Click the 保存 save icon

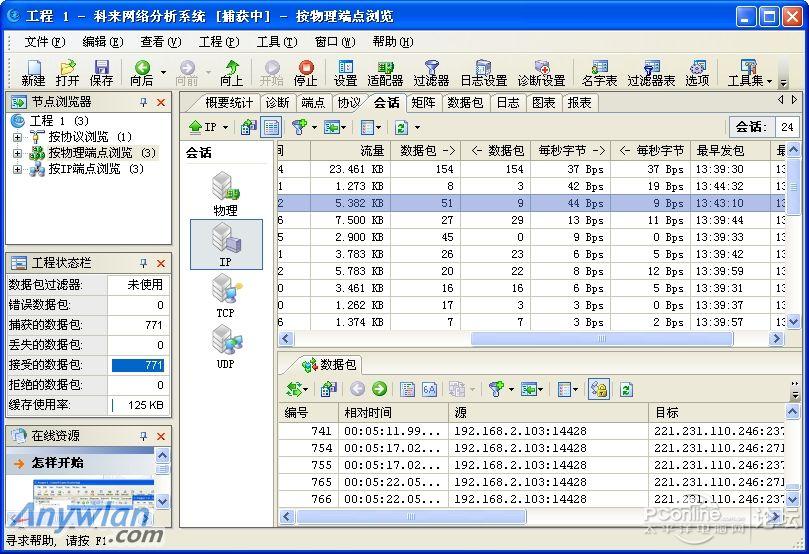(x=101, y=73)
